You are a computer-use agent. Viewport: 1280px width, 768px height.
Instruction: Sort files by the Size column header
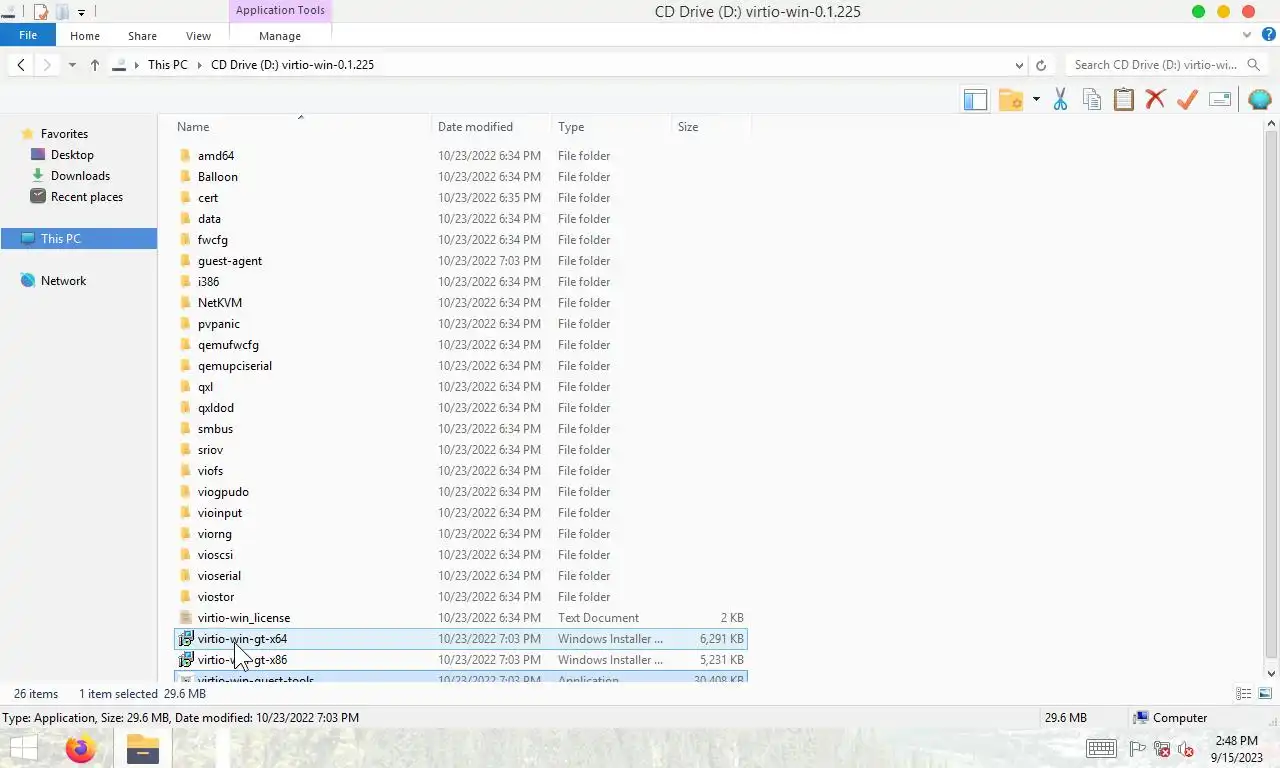pos(711,127)
